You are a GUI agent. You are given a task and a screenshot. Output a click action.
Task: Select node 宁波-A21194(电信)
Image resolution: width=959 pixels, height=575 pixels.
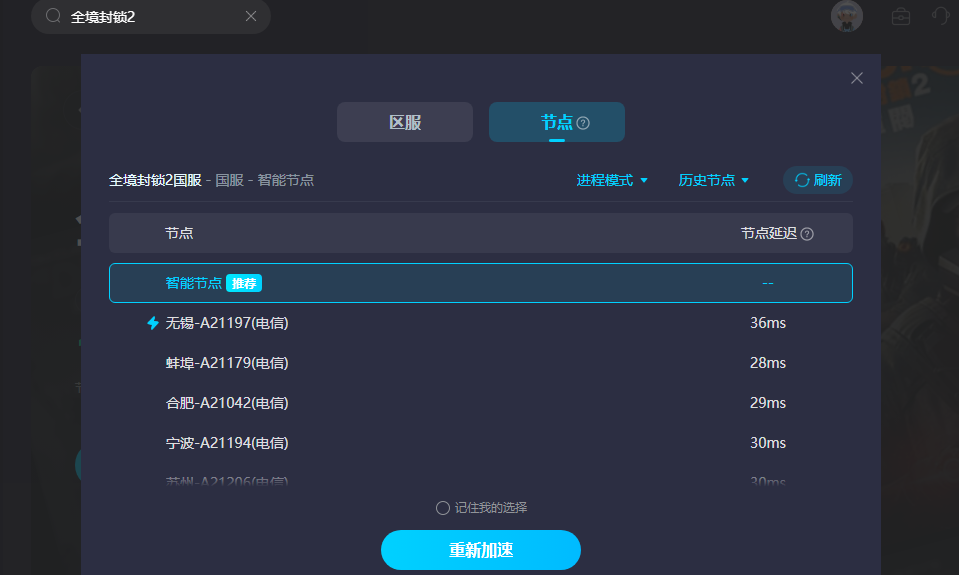(481, 443)
